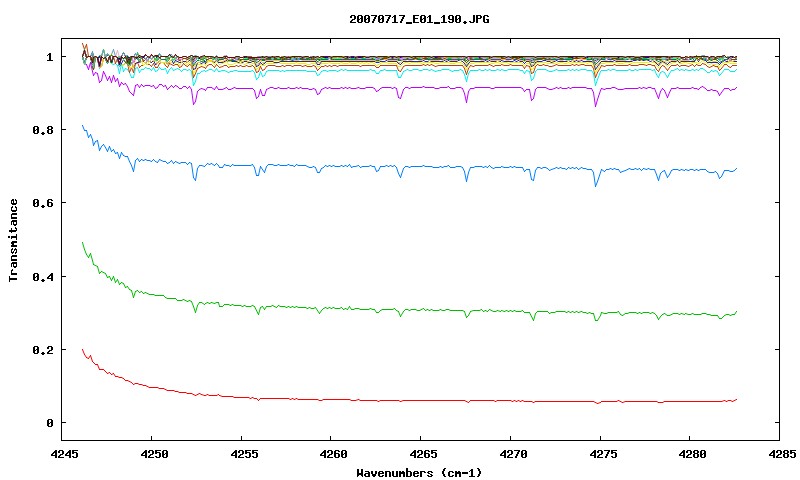
Task: Click the Transmittance y-axis label
Action: point(13,240)
